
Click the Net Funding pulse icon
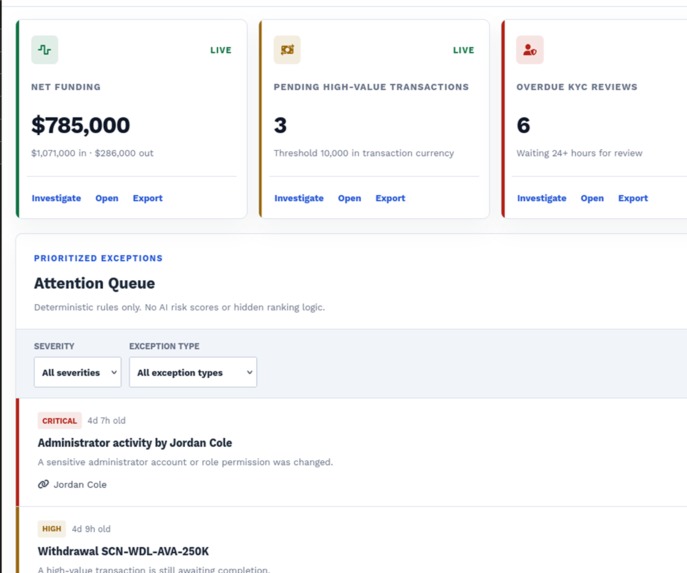click(45, 50)
